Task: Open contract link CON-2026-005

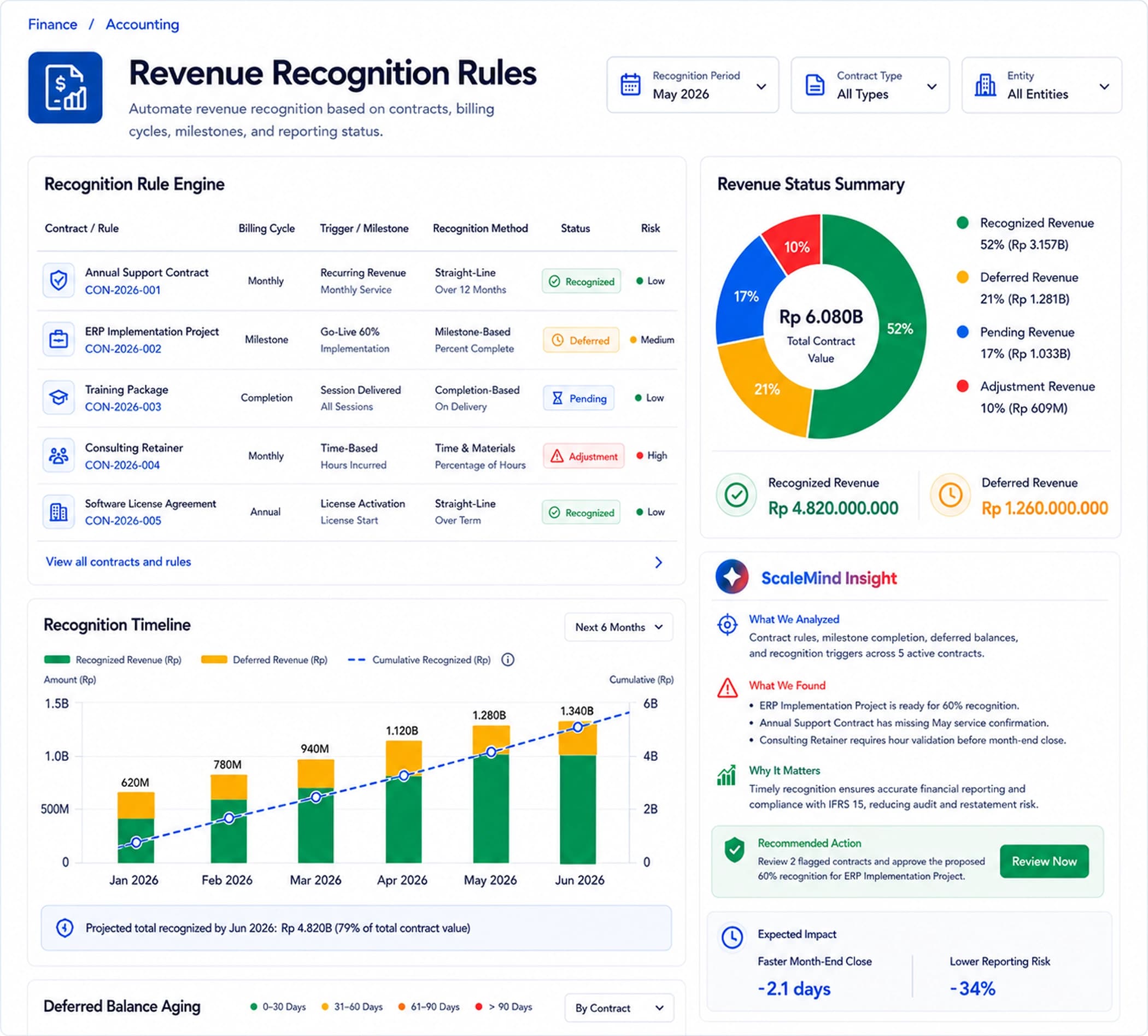Action: point(123,520)
